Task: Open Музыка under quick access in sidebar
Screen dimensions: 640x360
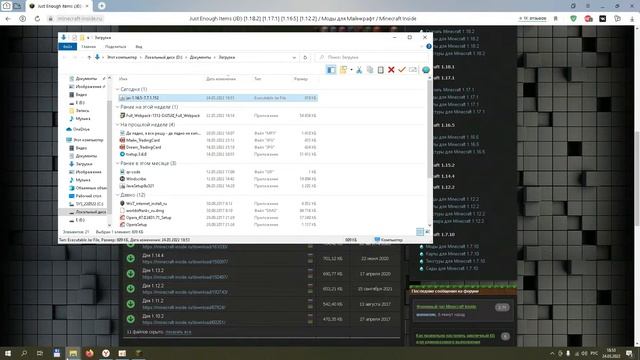Action: click(80, 118)
